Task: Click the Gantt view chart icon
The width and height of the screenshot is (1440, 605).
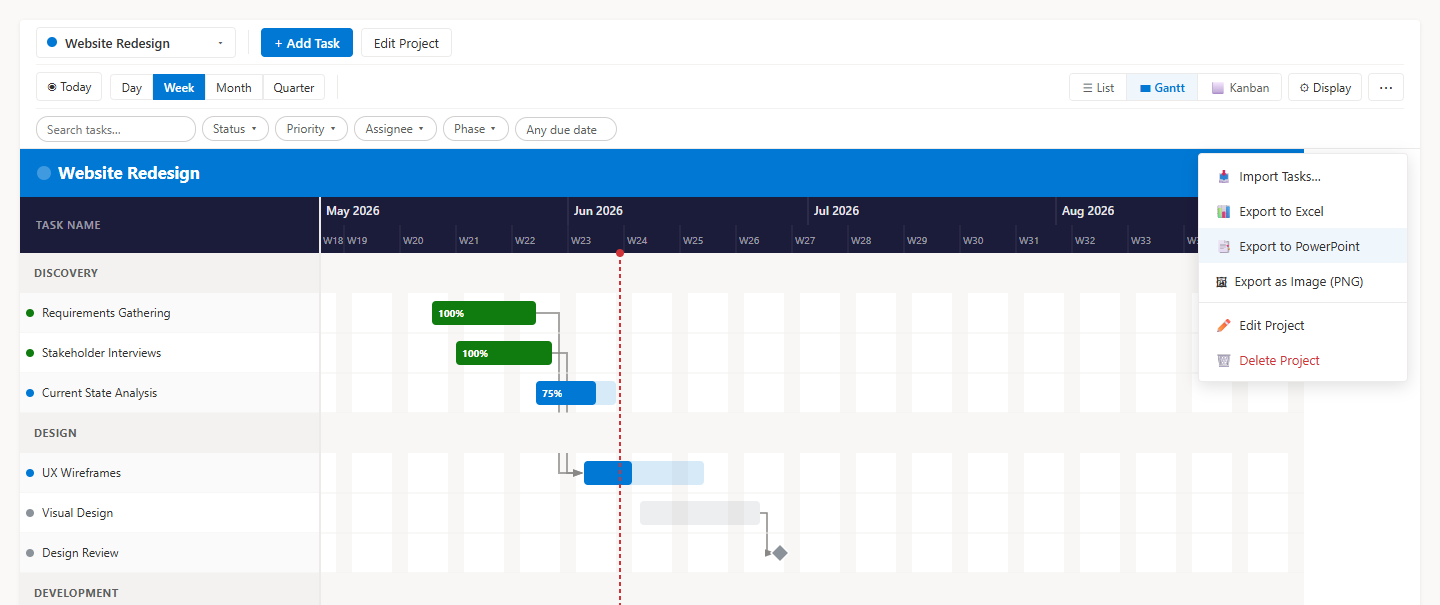Action: tap(1145, 88)
